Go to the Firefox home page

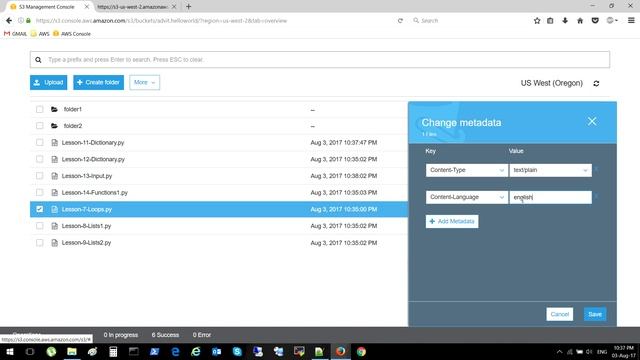580,20
